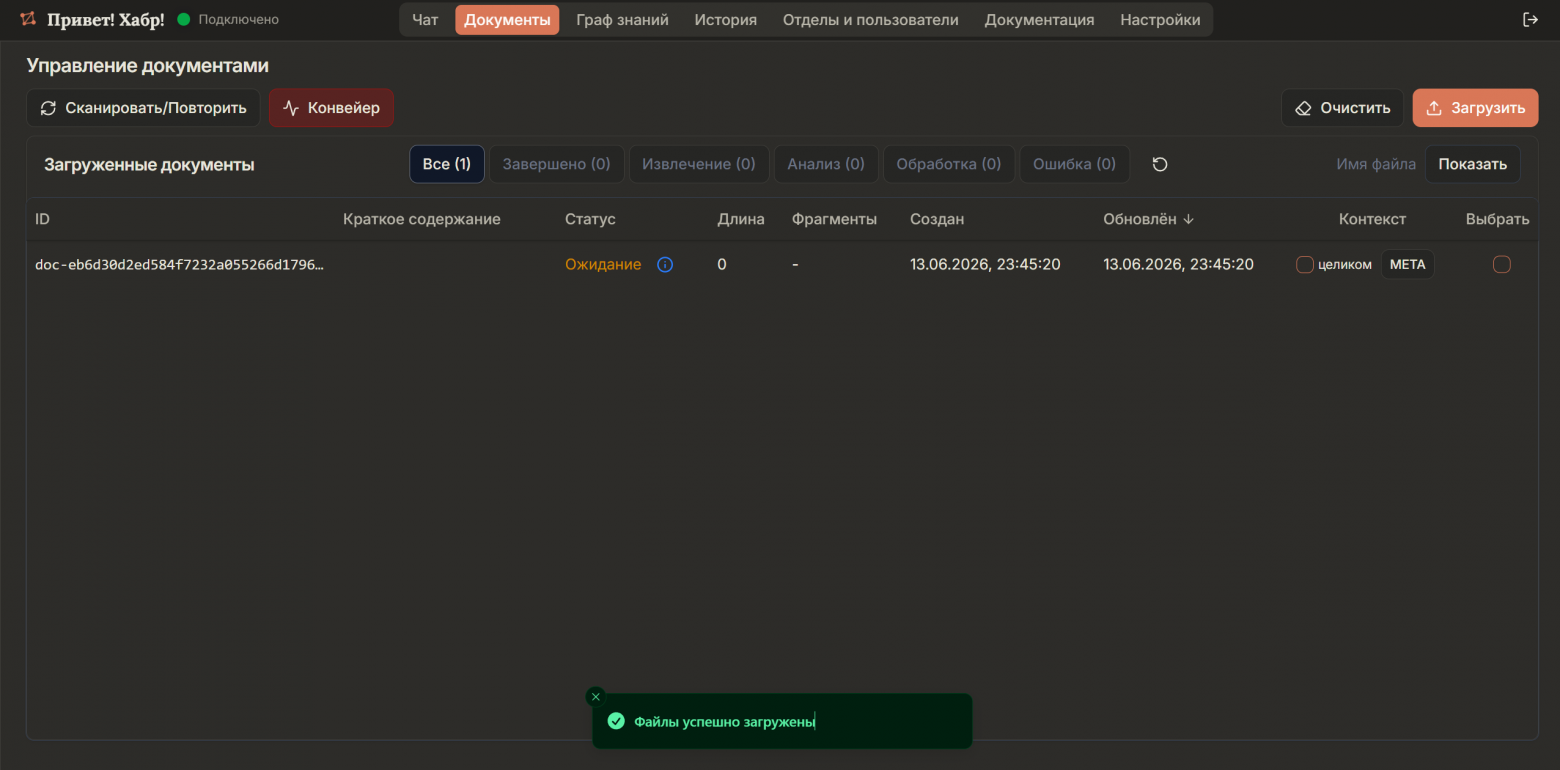The image size is (1560, 770).
Task: Click the Файлы успешно загружены message
Action: [724, 721]
